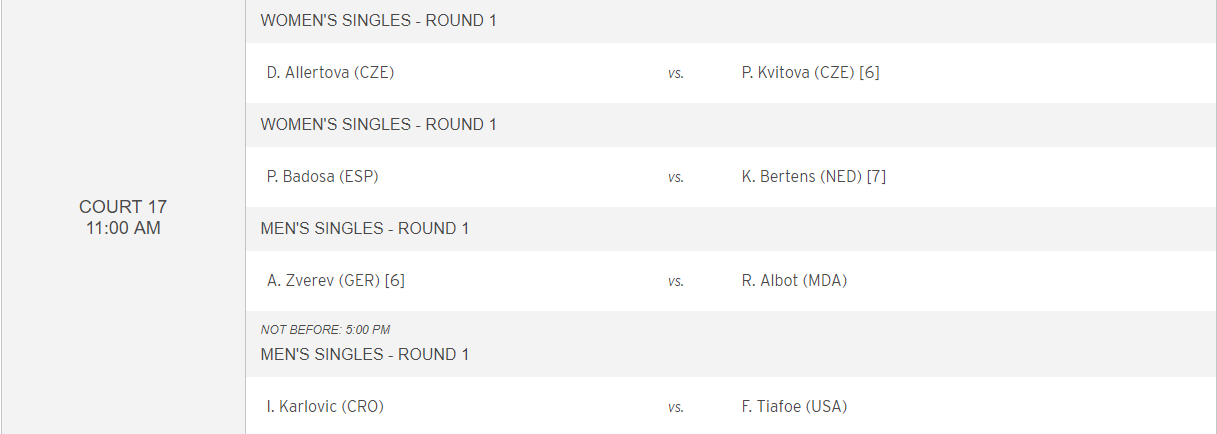Click the 11:00 AM start time
Screen dimensions: 1217x434
tap(123, 228)
